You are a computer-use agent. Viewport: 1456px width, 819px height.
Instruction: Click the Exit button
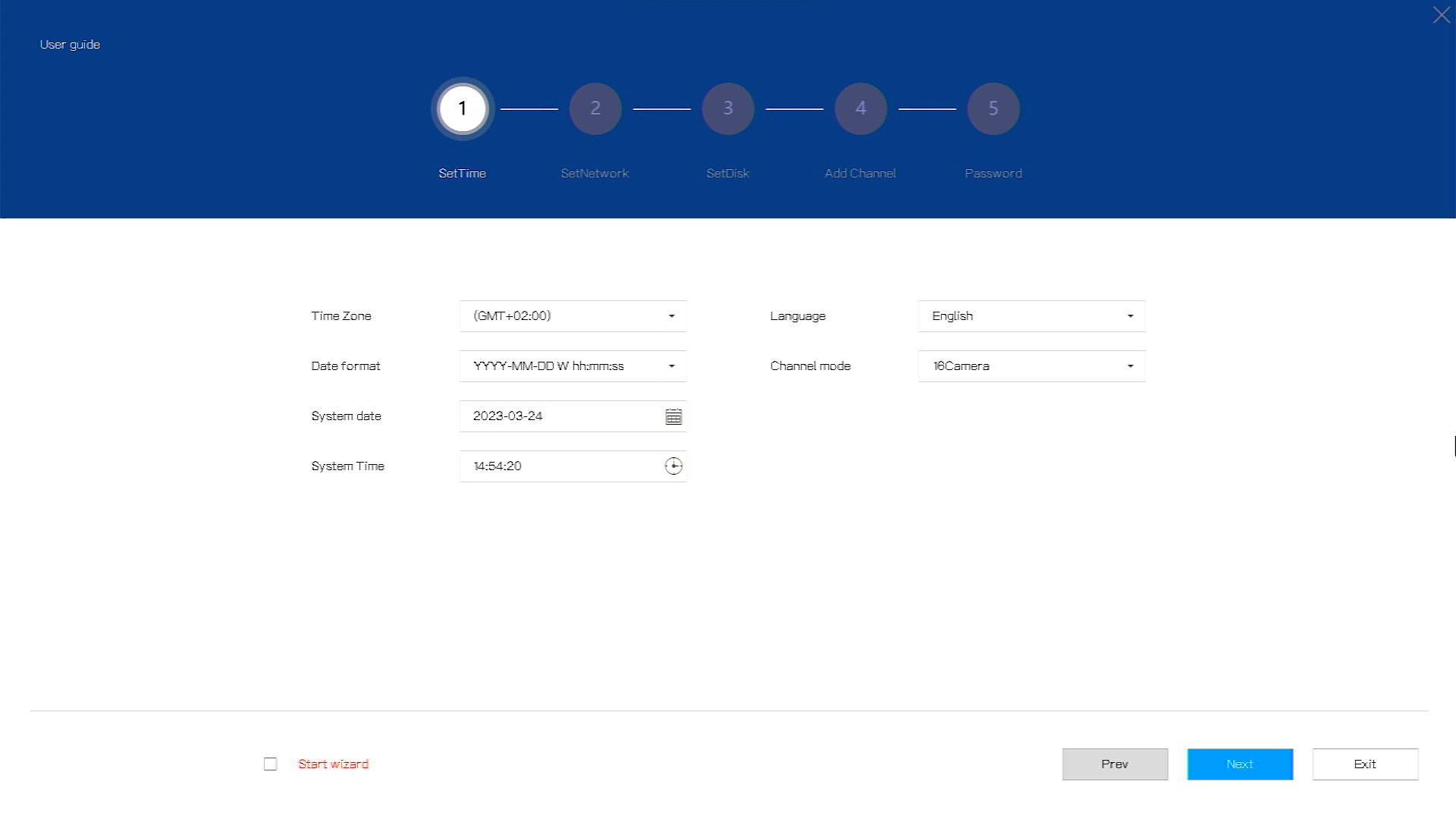1365,764
